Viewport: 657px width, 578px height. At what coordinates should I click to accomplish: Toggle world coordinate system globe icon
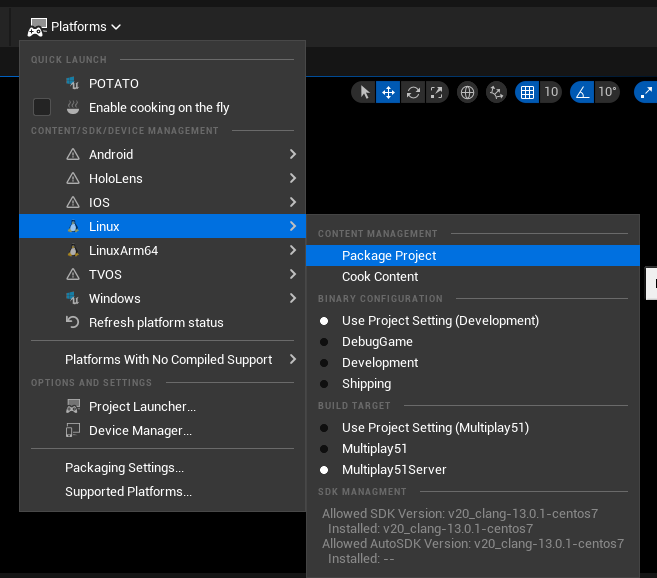pyautogui.click(x=467, y=93)
